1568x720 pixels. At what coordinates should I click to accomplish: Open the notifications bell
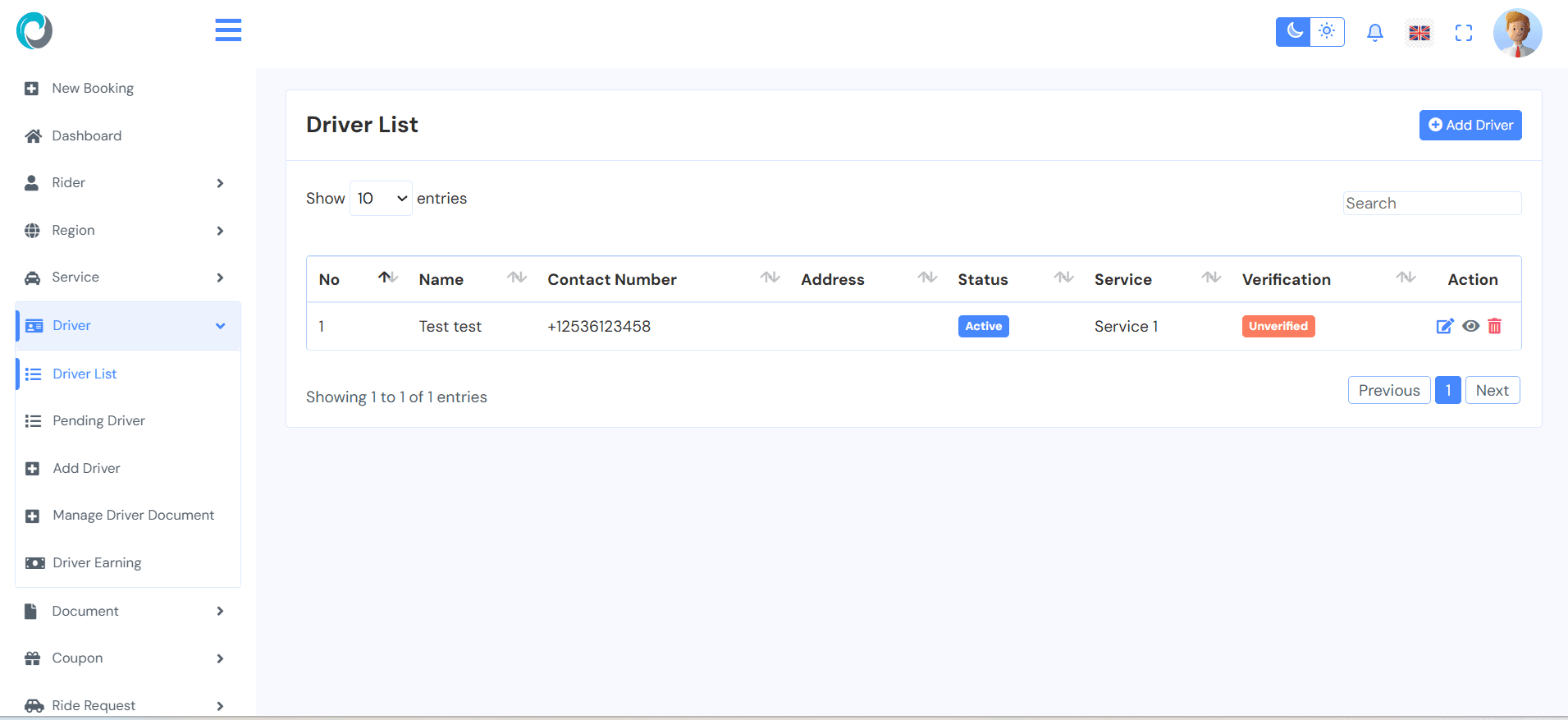[1374, 33]
